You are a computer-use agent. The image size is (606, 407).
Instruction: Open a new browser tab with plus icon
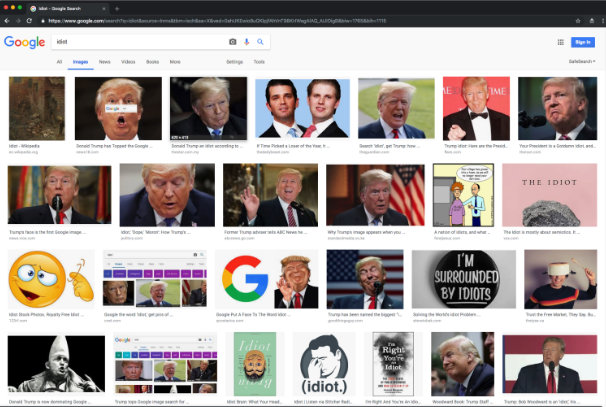pos(117,8)
